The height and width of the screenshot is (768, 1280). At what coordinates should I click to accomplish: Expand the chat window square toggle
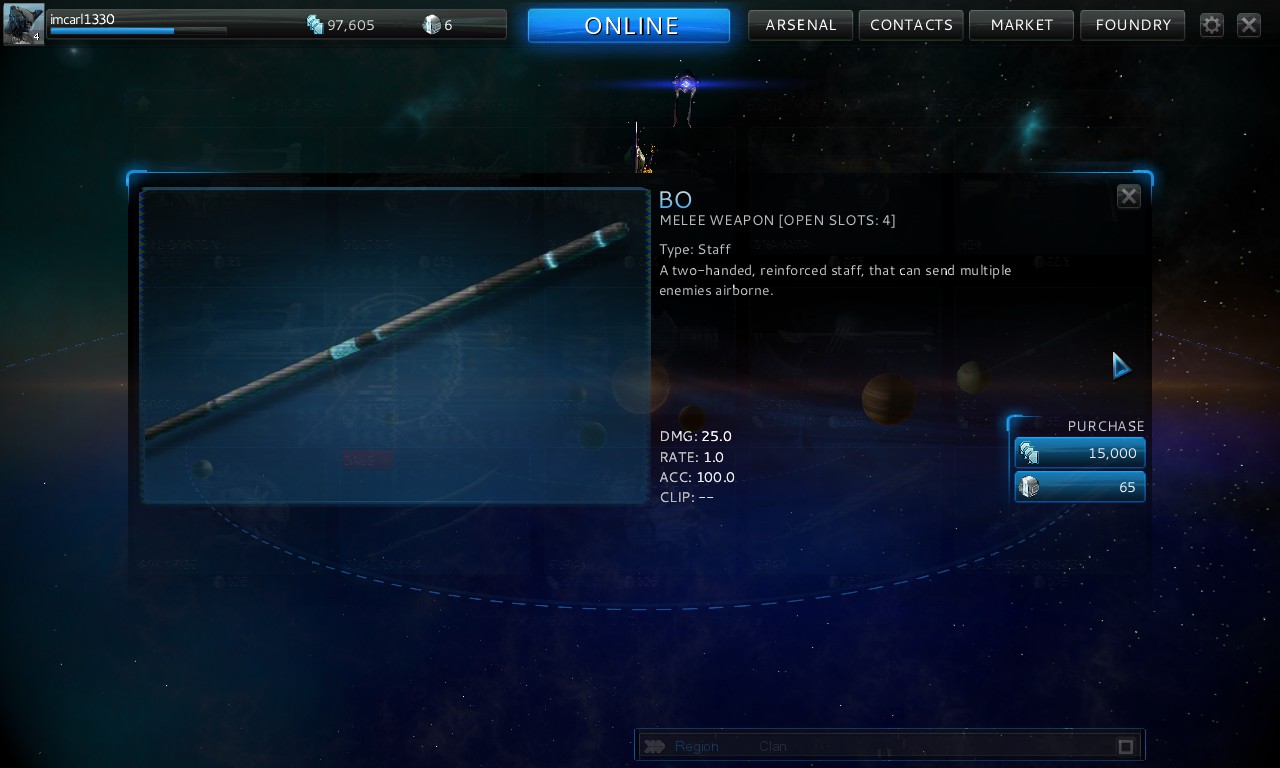click(1126, 746)
